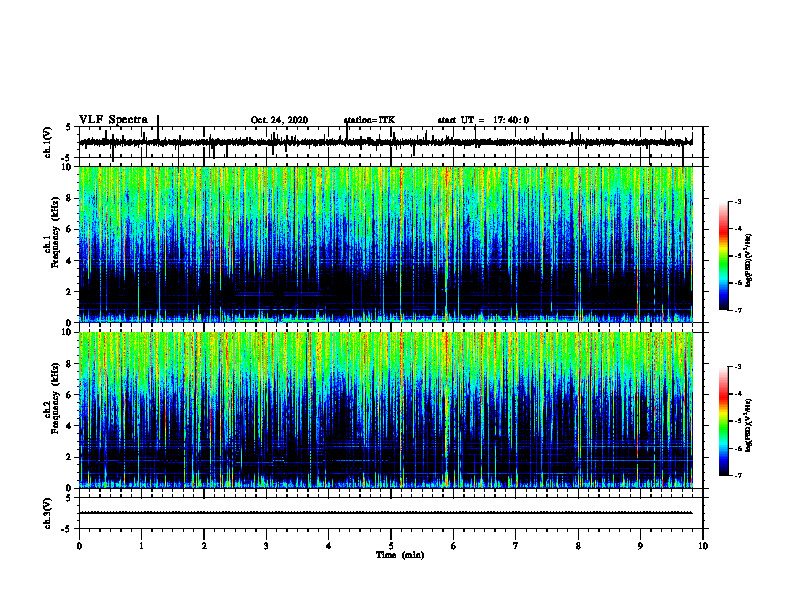Click the "-6" label on ch.1 color bar

737,283
